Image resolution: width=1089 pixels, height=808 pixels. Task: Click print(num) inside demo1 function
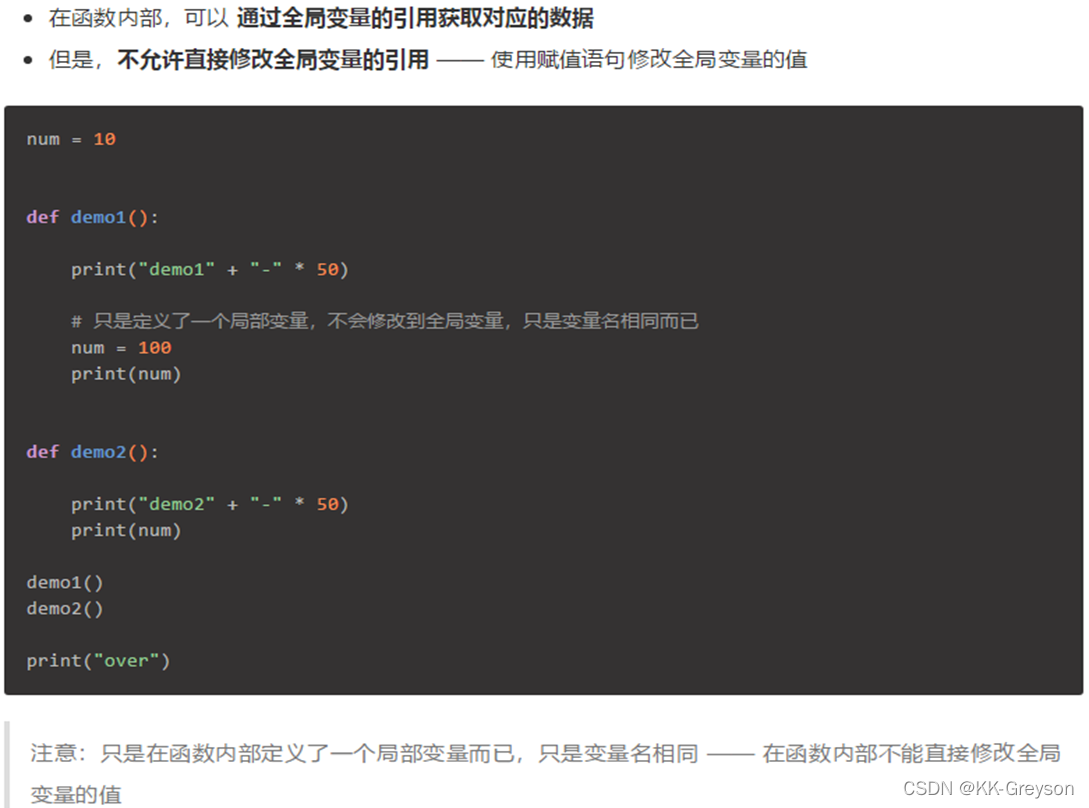[126, 374]
